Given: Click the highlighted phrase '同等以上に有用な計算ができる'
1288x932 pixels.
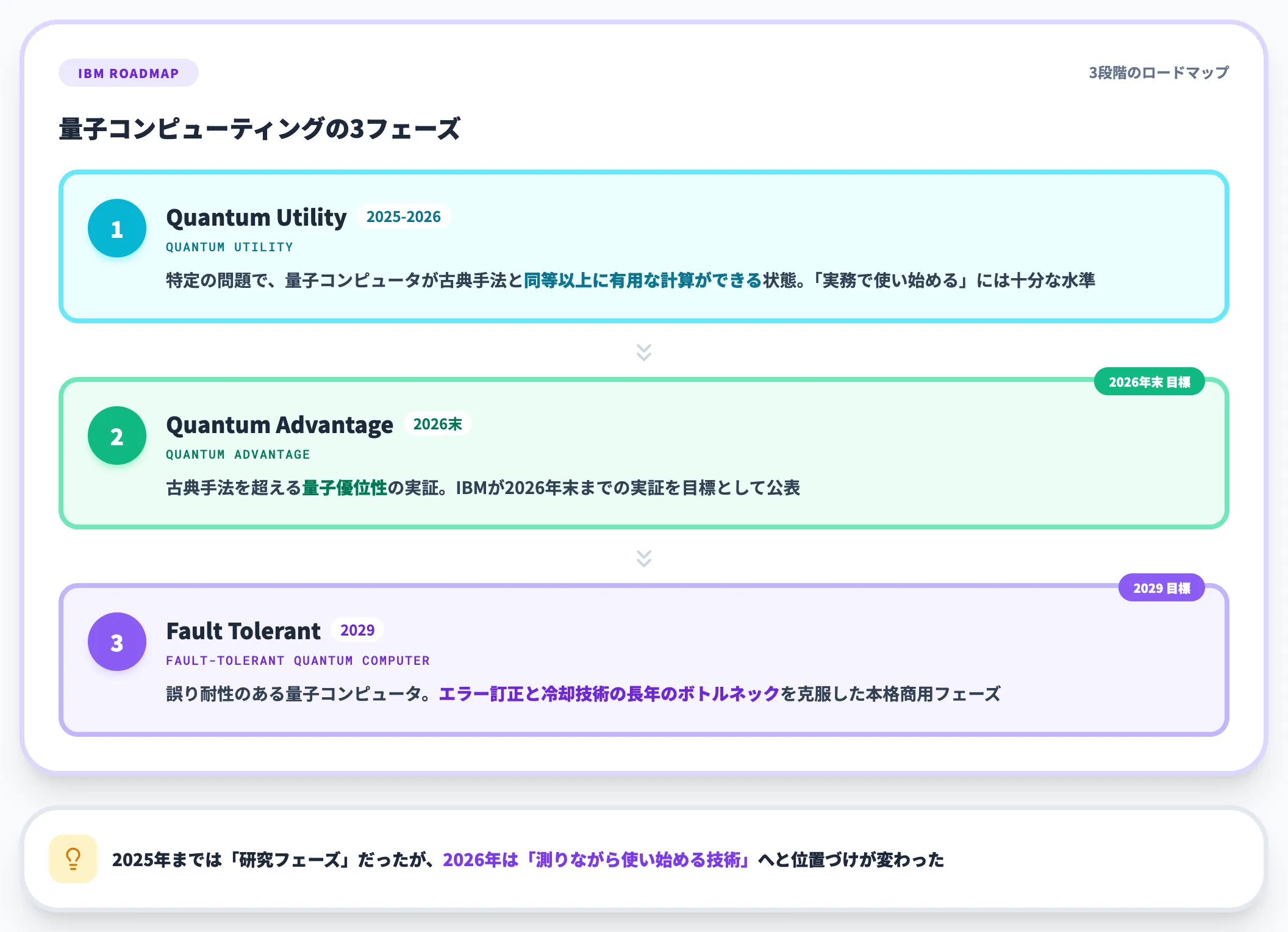Looking at the screenshot, I should pyautogui.click(x=643, y=281).
